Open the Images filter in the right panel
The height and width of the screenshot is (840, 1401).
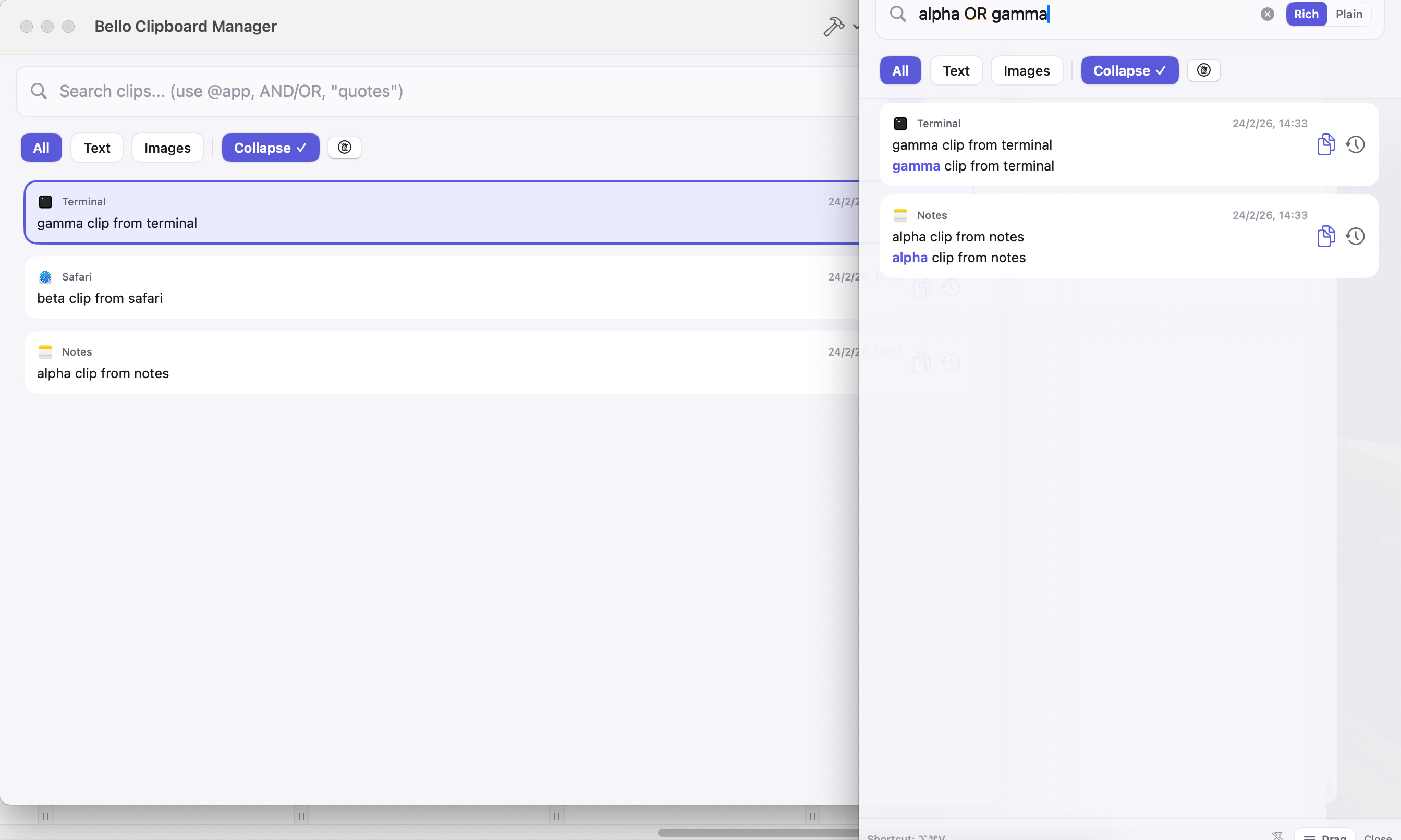click(1026, 70)
